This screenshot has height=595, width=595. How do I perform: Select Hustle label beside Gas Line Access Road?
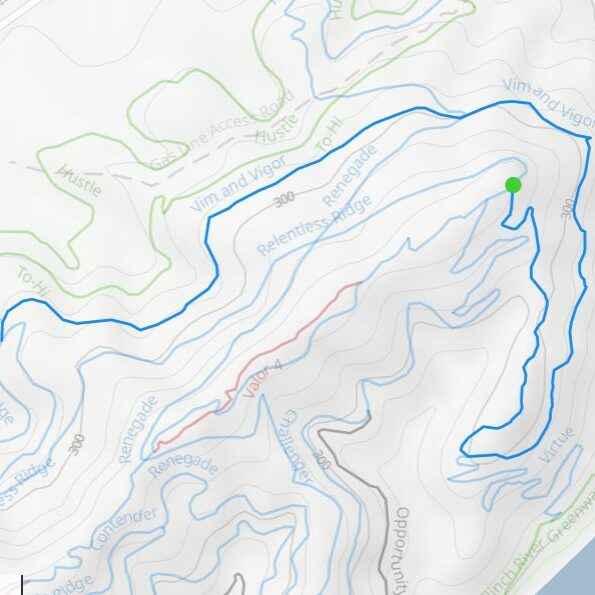tap(277, 129)
